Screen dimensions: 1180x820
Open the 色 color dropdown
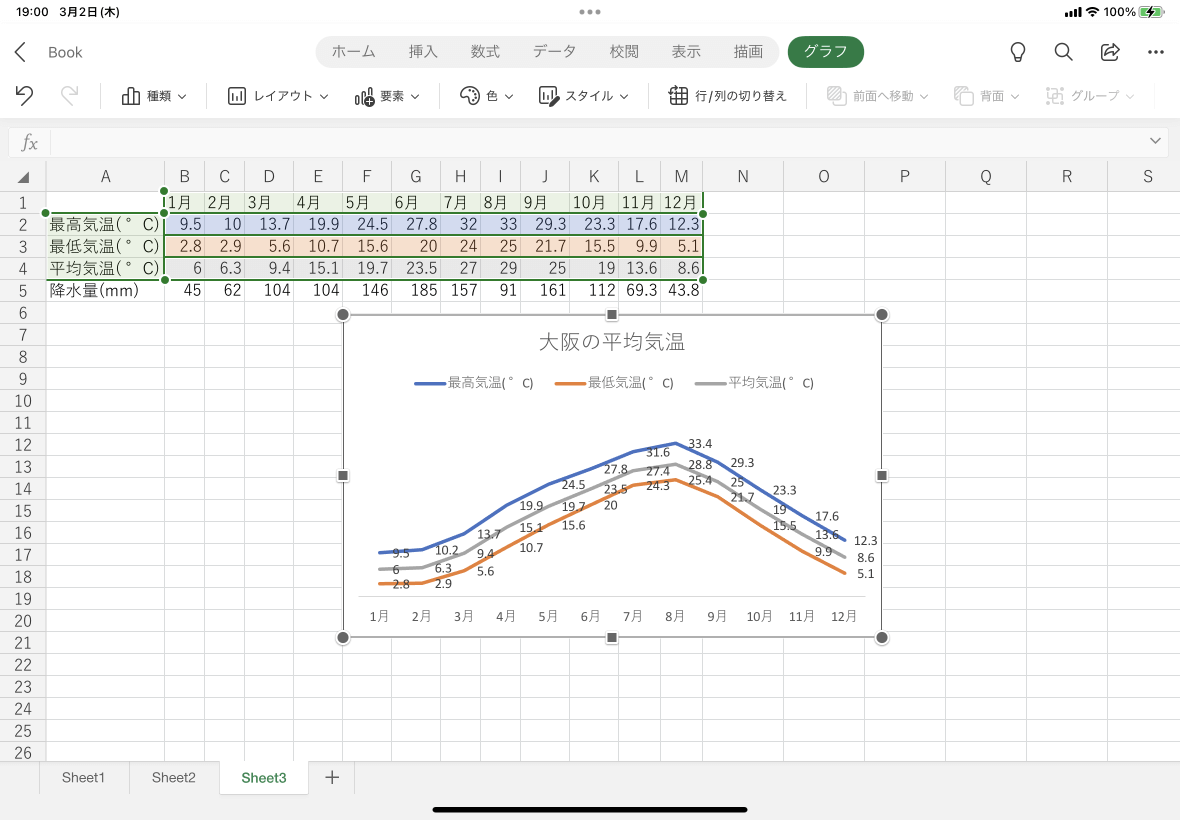point(486,96)
